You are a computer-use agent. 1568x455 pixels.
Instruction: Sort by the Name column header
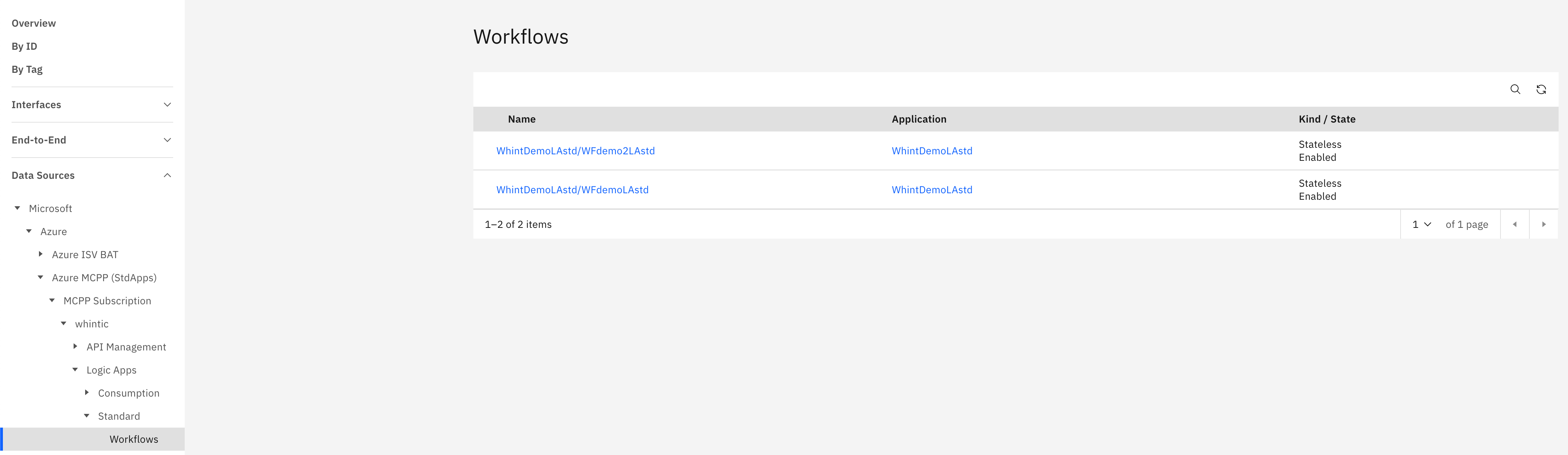522,119
